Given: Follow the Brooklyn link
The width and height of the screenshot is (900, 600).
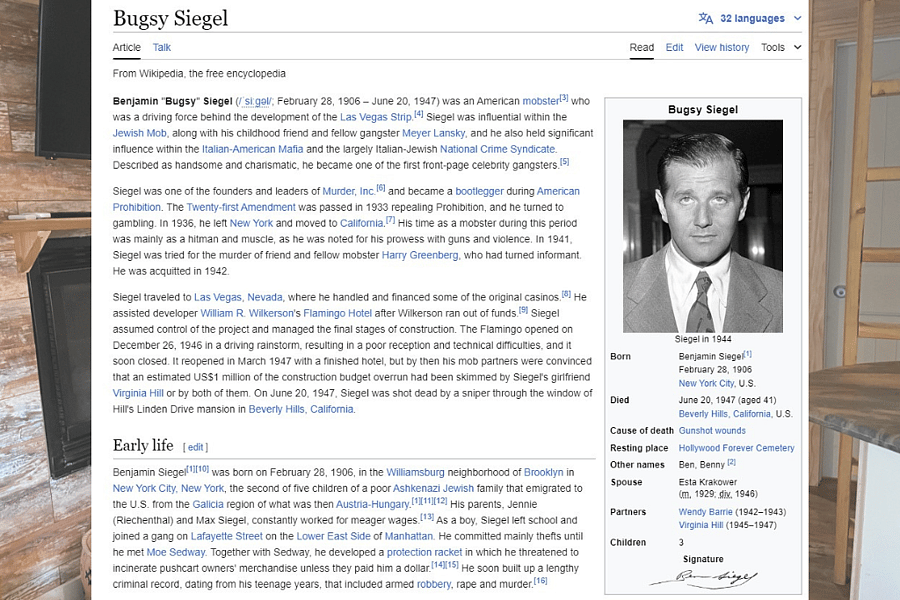Looking at the screenshot, I should pos(544,473).
